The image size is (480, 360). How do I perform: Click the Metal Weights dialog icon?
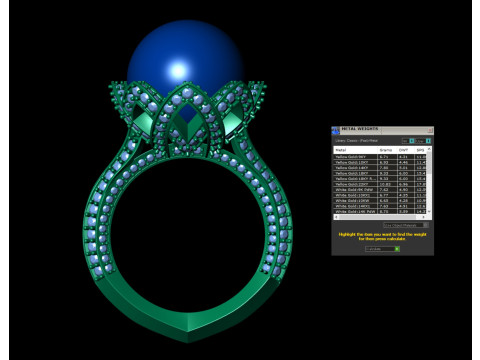click(x=335, y=131)
